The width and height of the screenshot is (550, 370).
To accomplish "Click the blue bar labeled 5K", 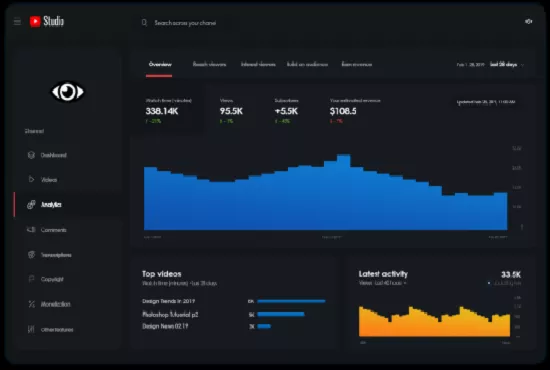I will [x=281, y=314].
